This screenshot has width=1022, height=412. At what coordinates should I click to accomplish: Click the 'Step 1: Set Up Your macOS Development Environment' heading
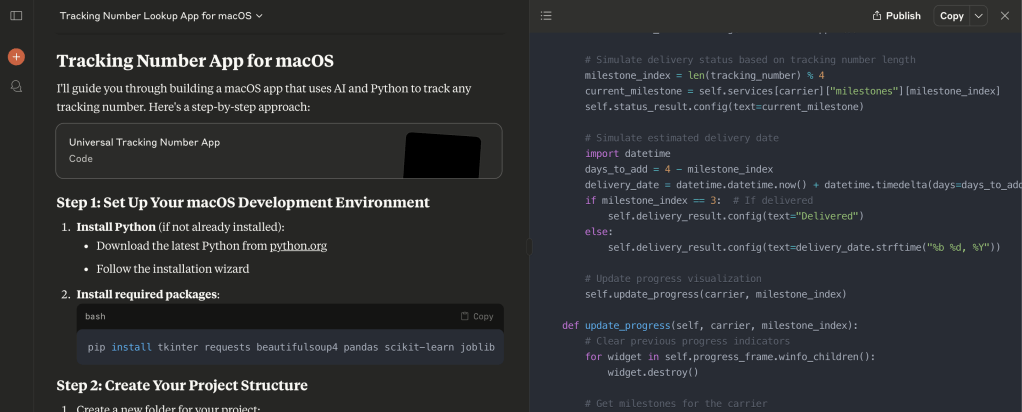[x=243, y=202]
